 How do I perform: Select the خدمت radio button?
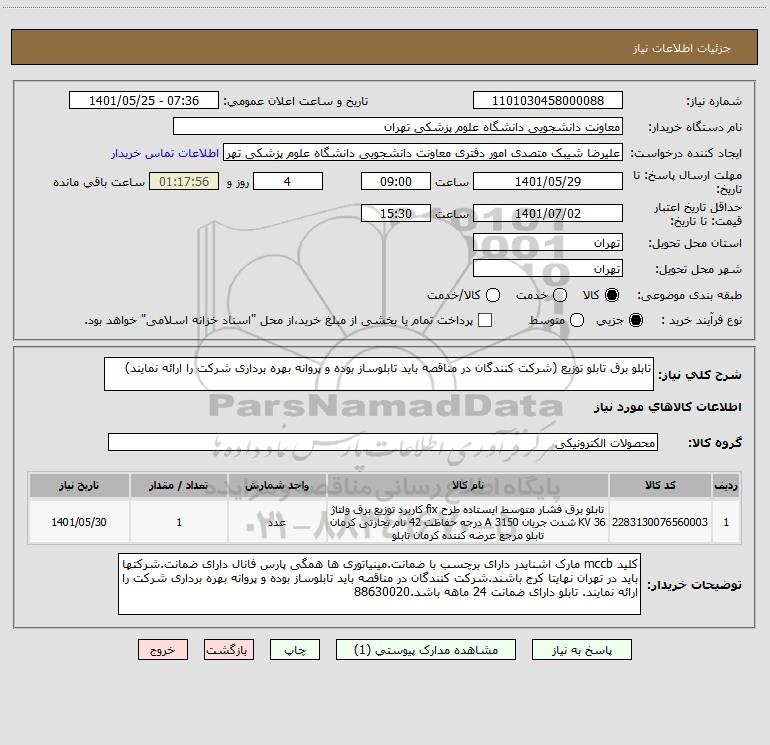coord(560,295)
